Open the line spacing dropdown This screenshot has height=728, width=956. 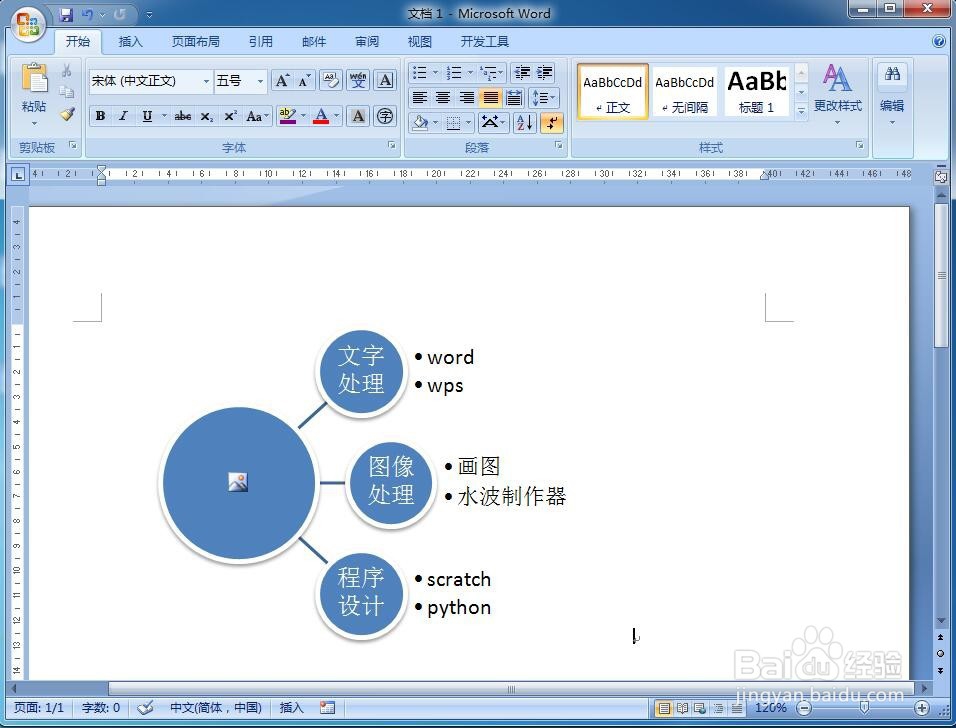pyautogui.click(x=544, y=98)
